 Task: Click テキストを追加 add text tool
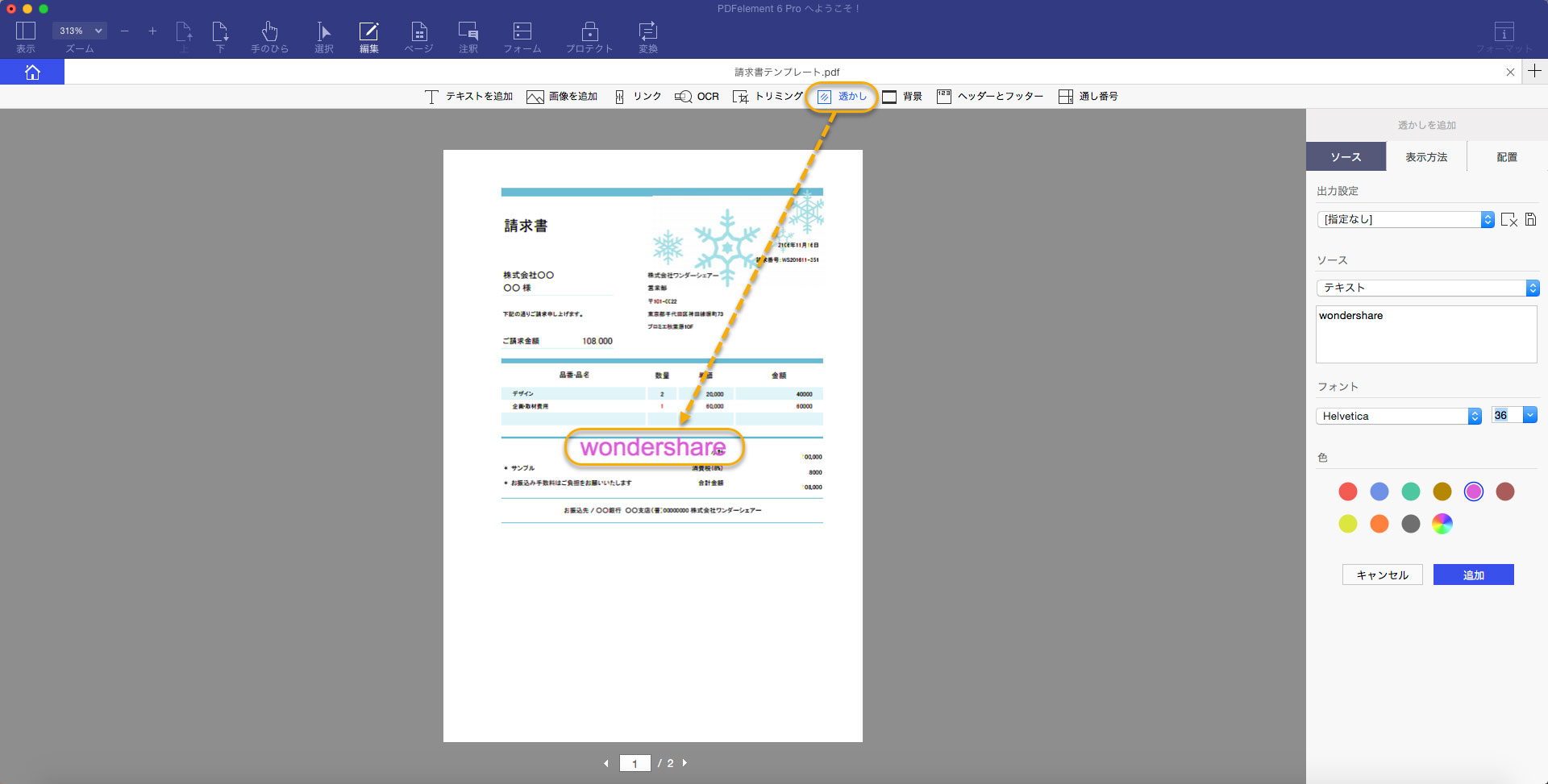[468, 97]
